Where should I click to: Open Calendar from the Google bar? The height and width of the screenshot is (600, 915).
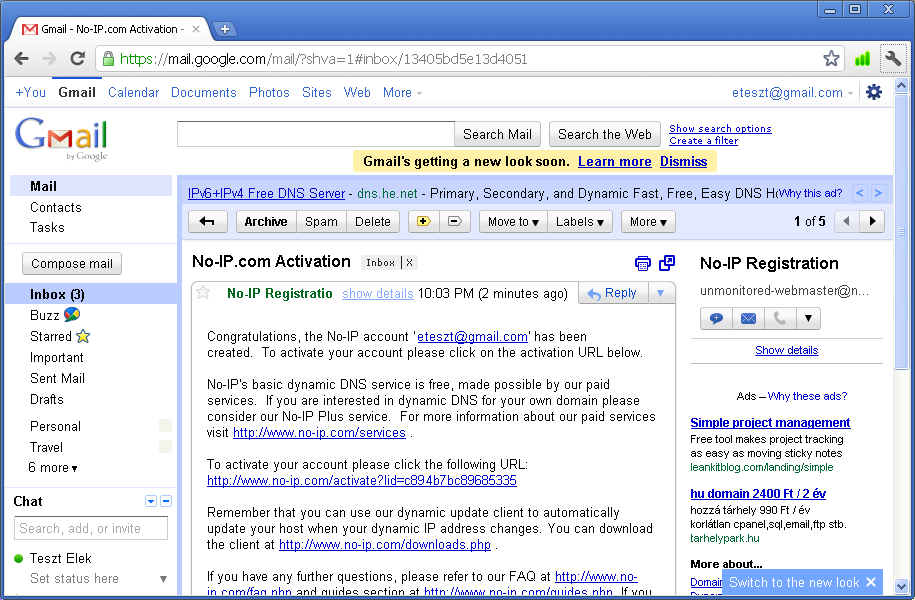(x=133, y=92)
